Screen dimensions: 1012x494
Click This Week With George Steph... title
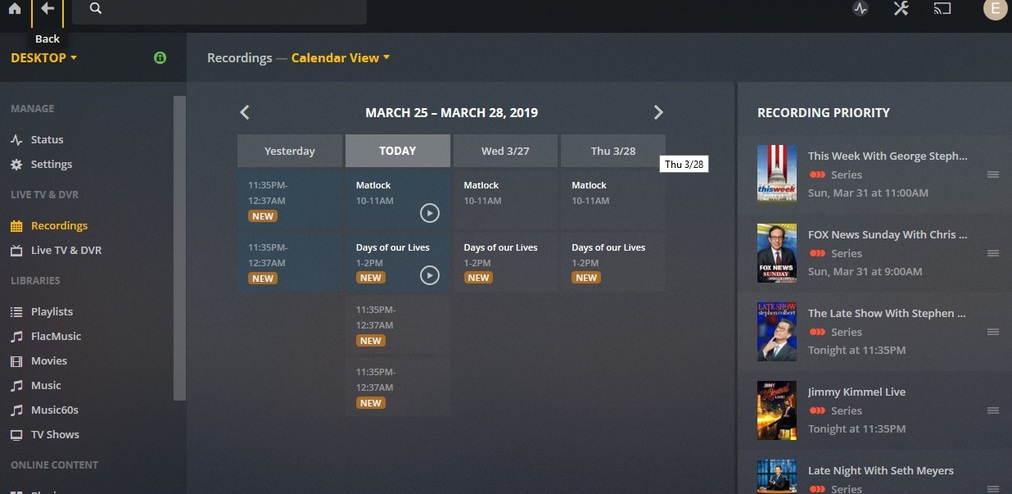point(887,156)
